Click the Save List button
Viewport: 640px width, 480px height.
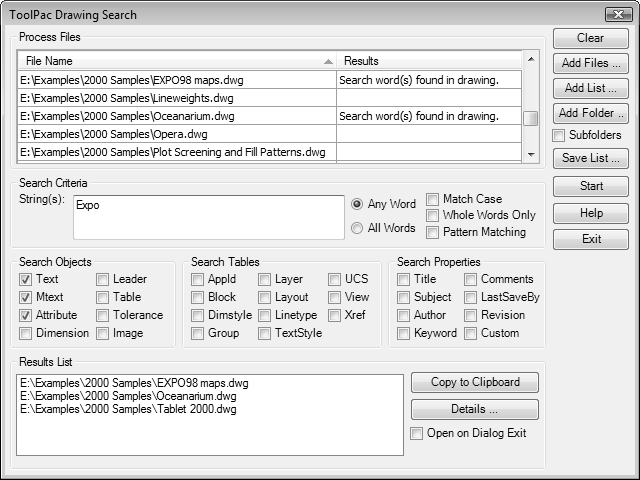591,158
